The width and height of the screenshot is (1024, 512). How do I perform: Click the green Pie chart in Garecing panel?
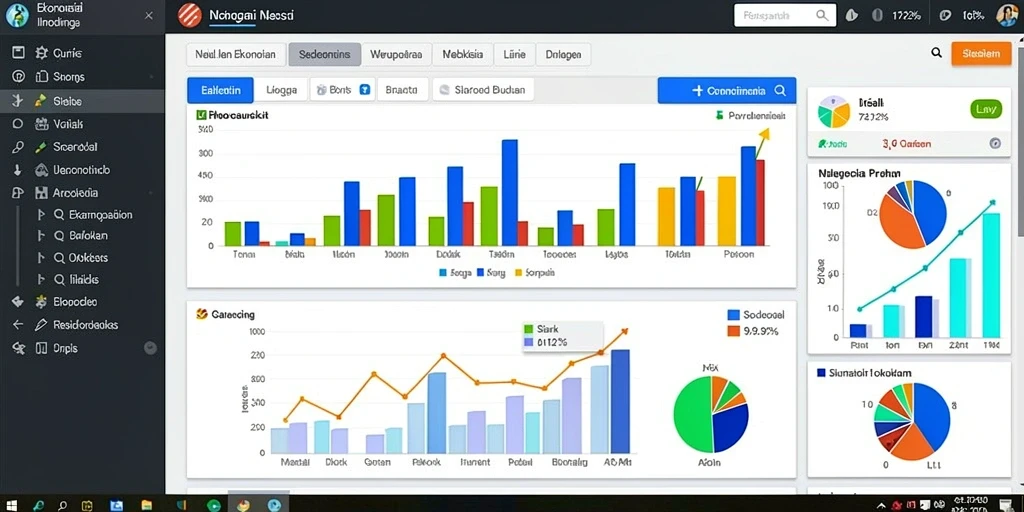[711, 415]
